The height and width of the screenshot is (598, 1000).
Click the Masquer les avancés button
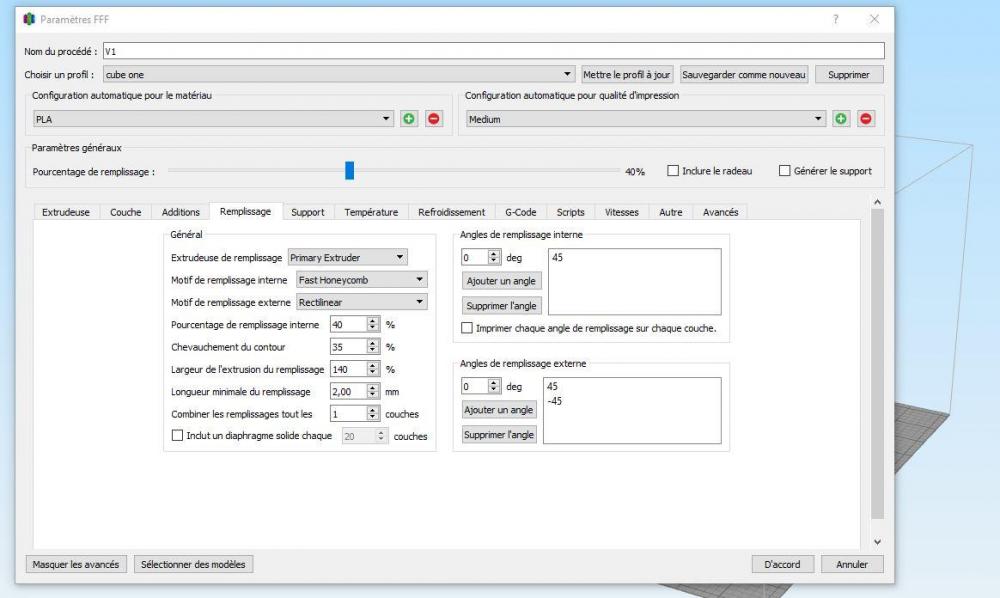[x=76, y=564]
